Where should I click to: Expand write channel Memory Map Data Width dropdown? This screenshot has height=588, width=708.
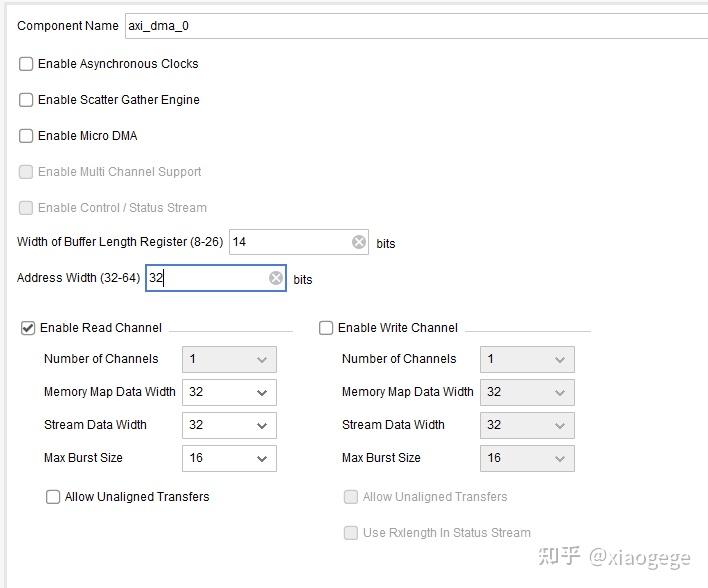tap(527, 392)
